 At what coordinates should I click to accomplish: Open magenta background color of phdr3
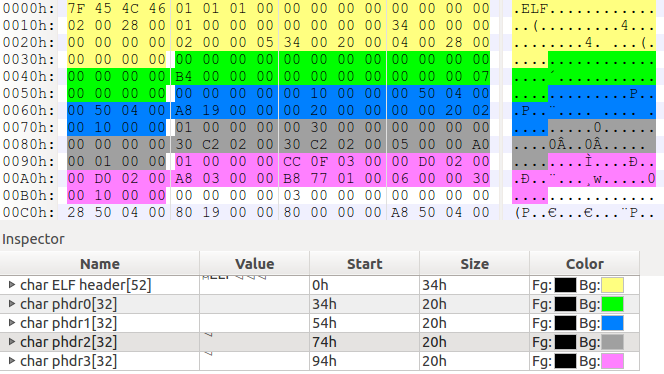tap(612, 361)
